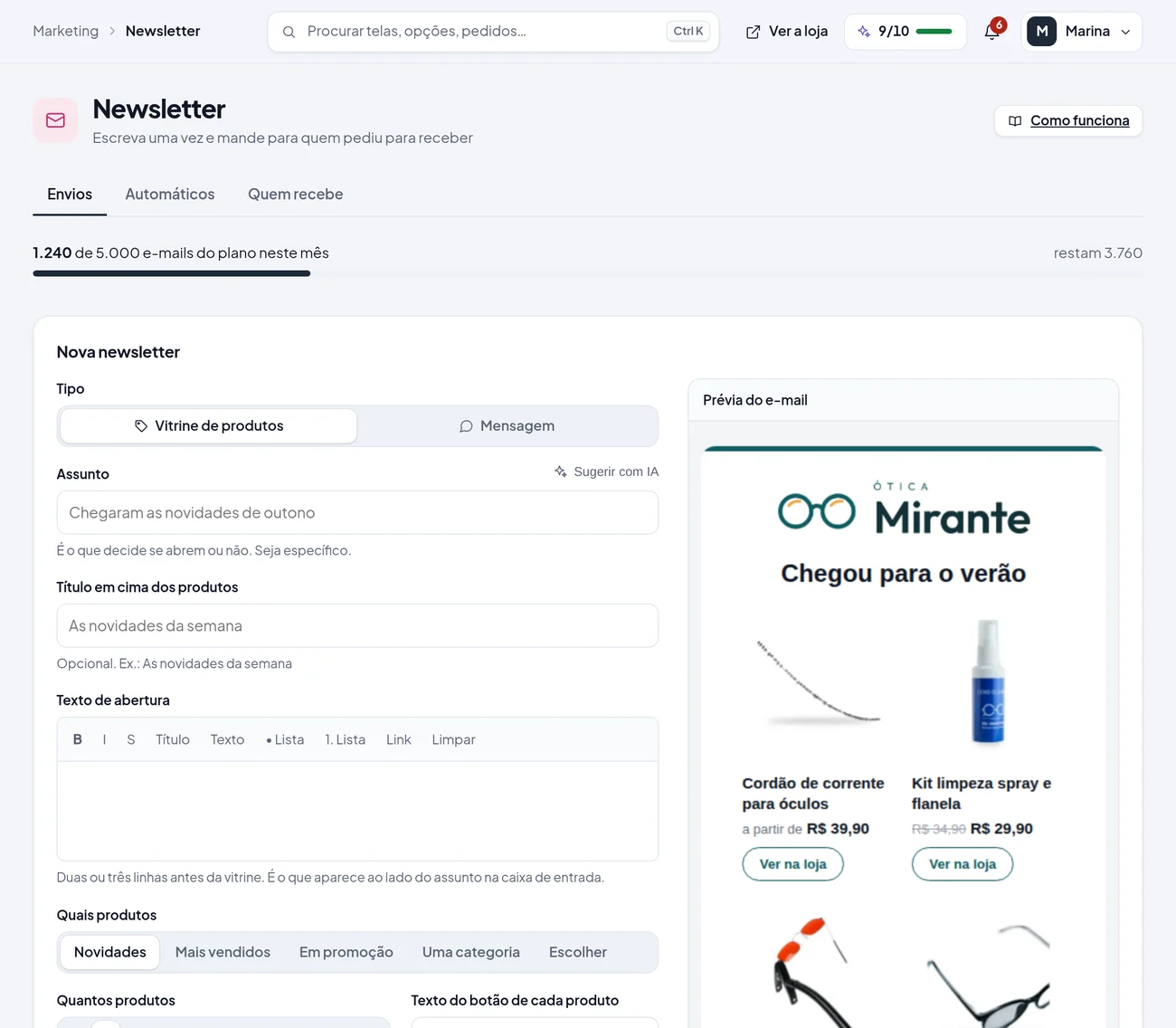Choose Em promoção product filter
The height and width of the screenshot is (1028, 1176).
click(346, 952)
